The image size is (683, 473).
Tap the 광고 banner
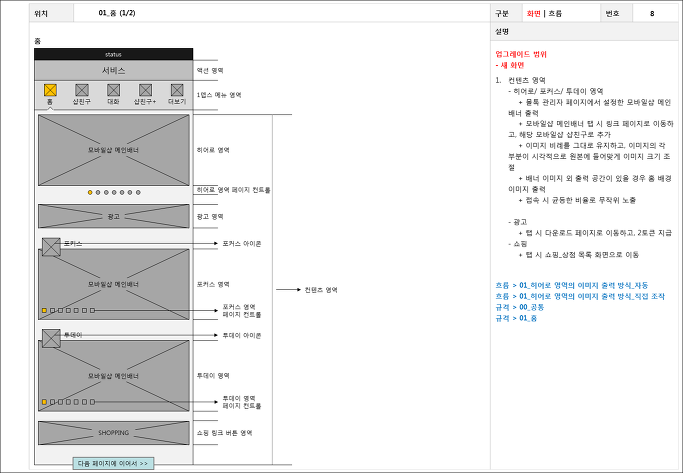point(114,216)
